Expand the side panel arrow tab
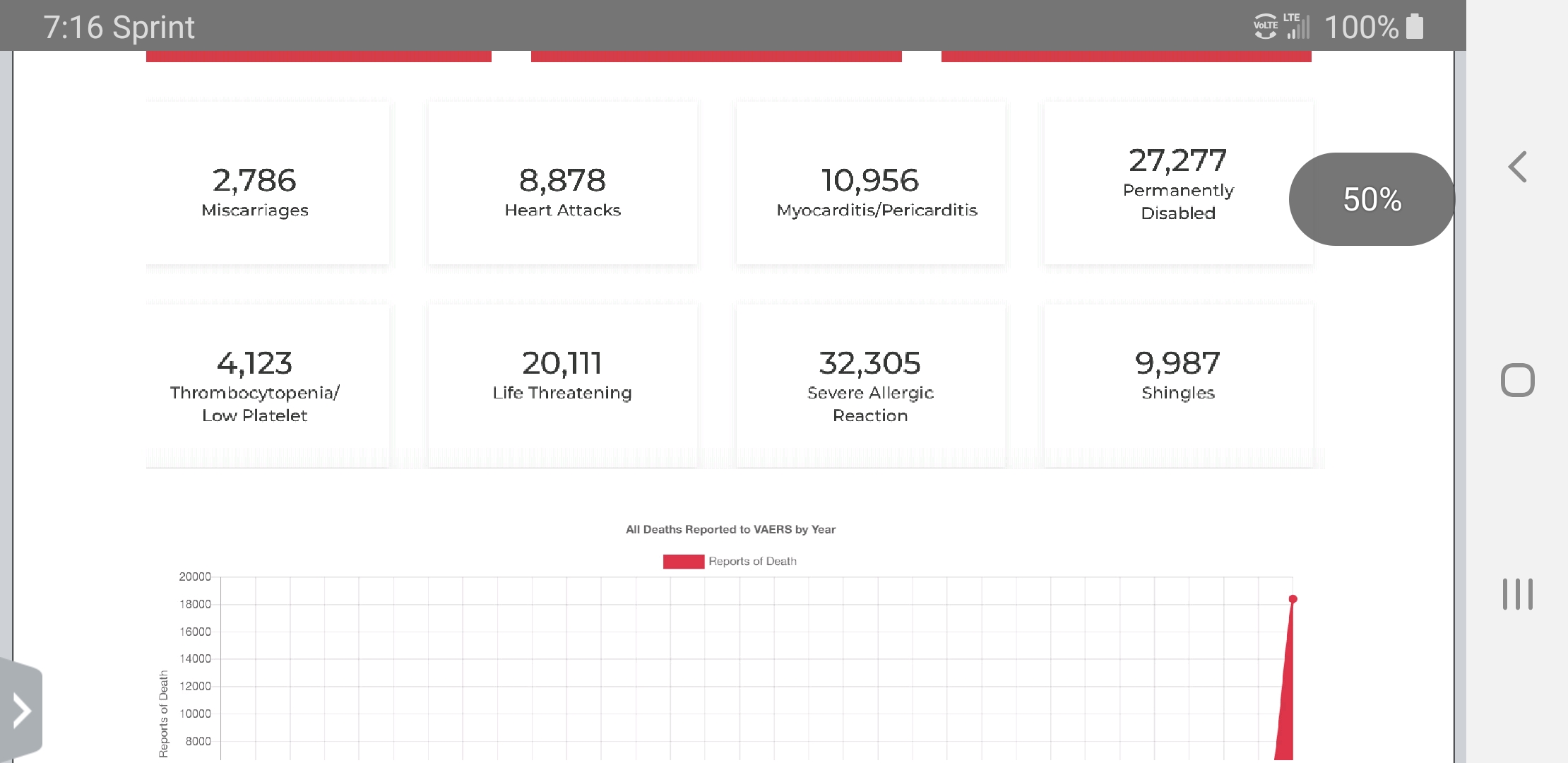Image resolution: width=1568 pixels, height=763 pixels. 20,709
